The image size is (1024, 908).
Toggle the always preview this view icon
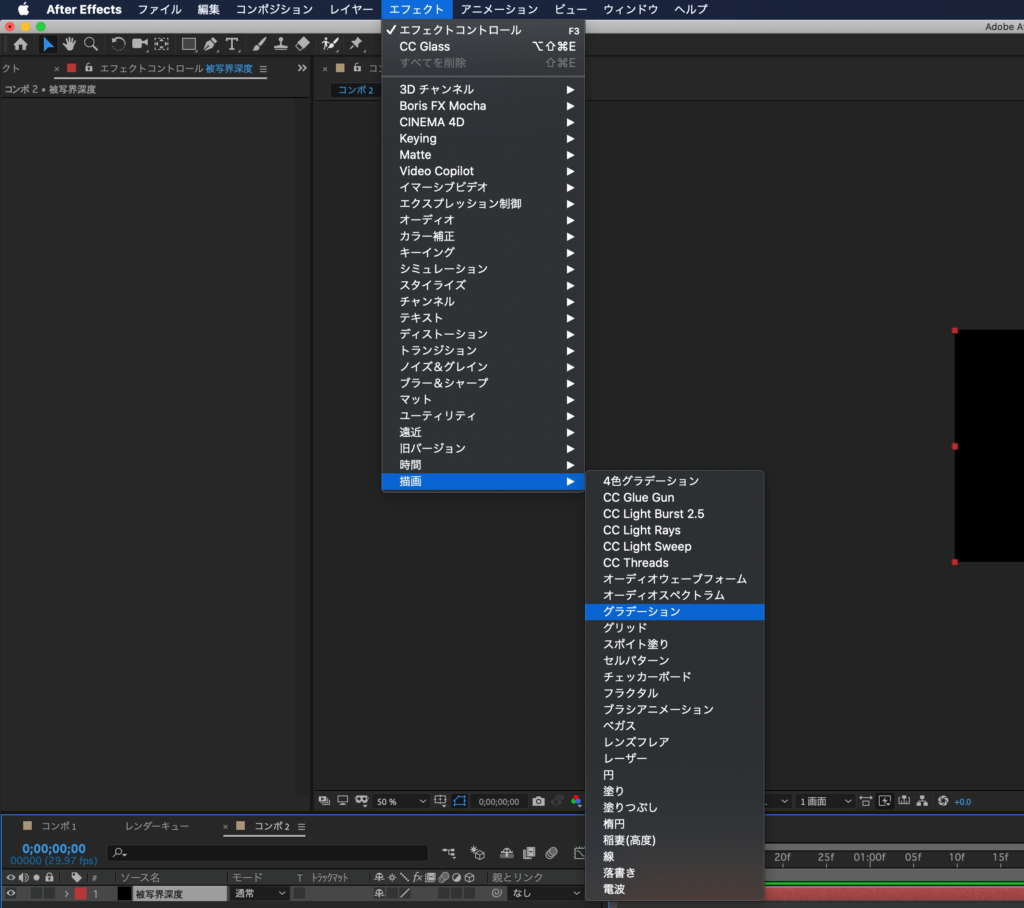[324, 801]
